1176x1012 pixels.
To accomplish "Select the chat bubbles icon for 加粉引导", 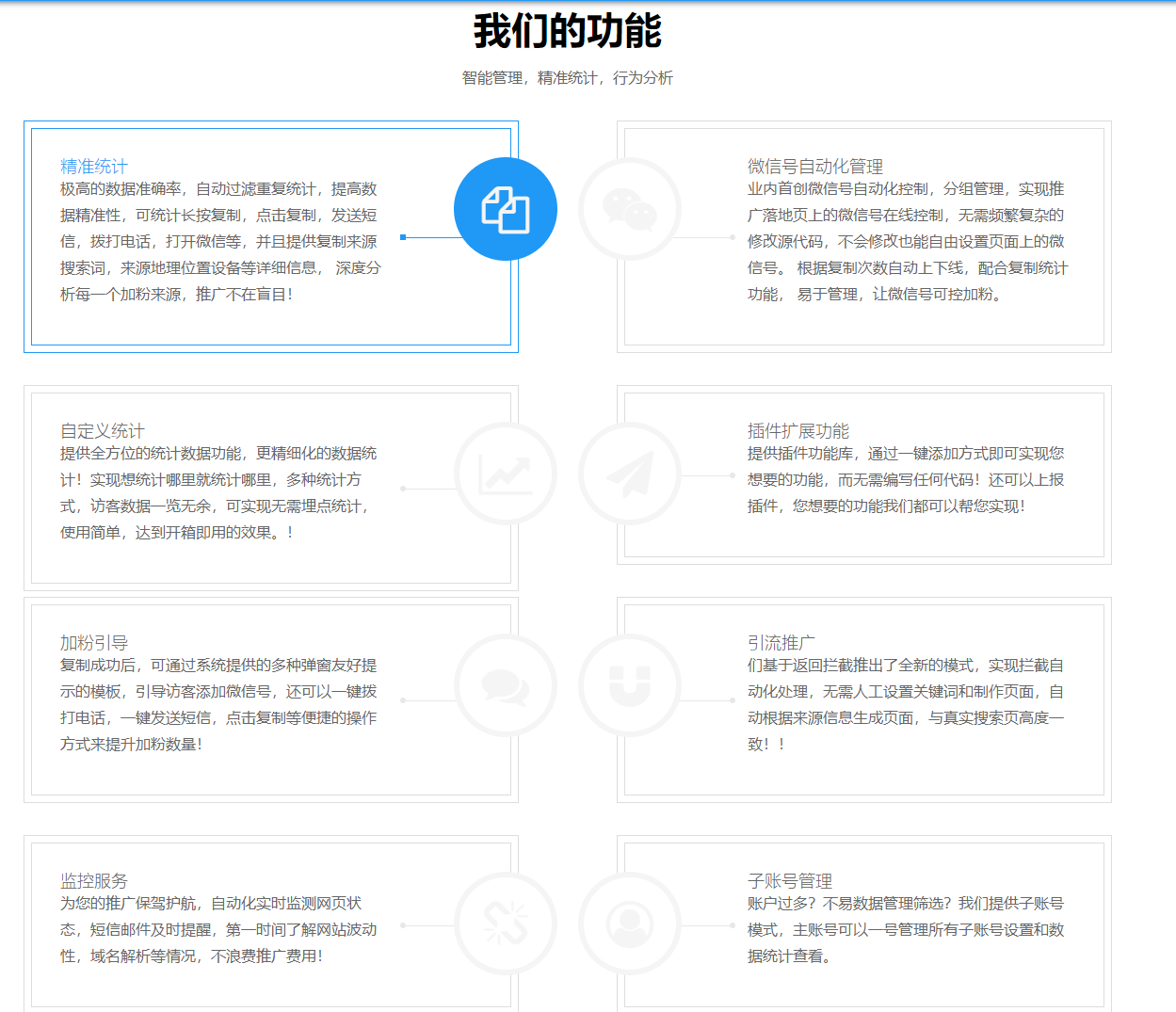I will [x=506, y=685].
